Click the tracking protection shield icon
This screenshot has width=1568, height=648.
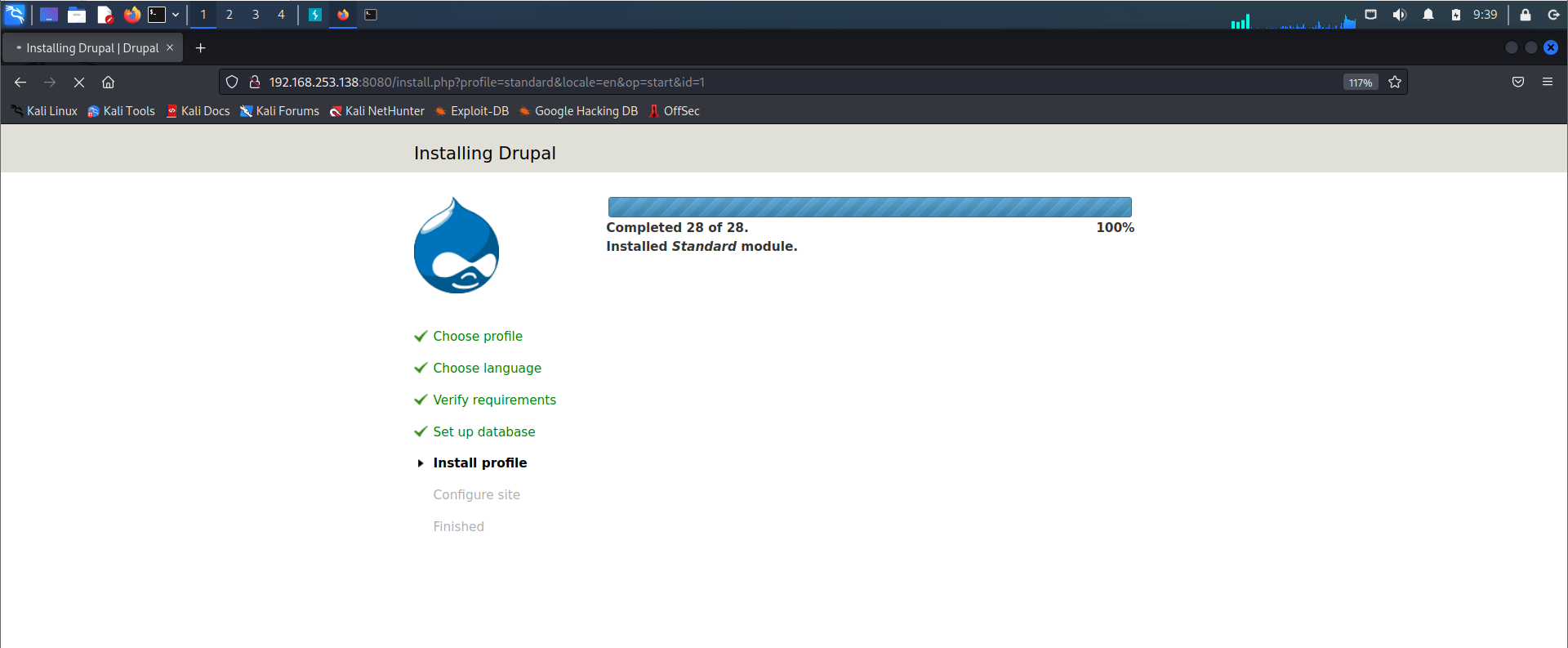click(x=232, y=82)
